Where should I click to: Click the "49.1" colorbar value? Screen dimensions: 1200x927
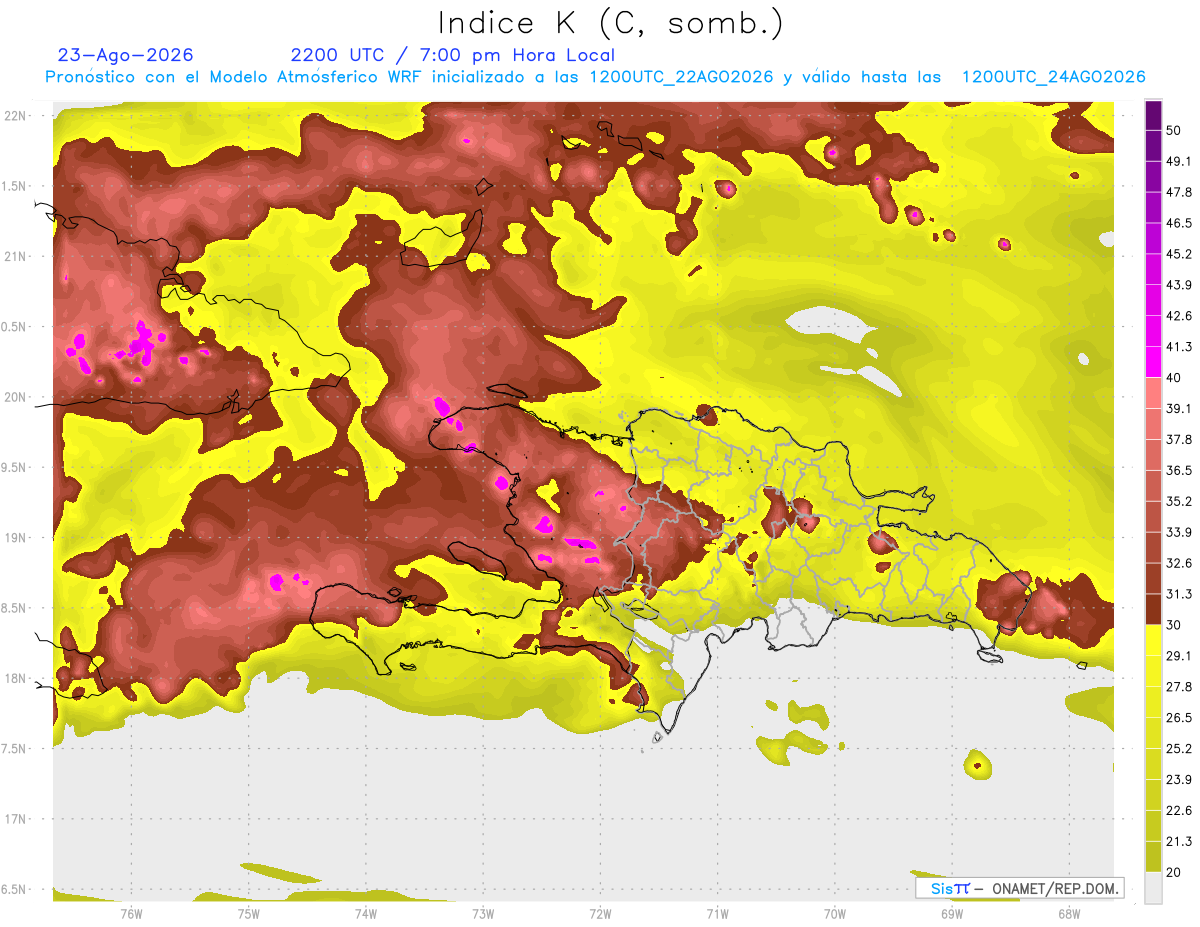coord(1178,161)
